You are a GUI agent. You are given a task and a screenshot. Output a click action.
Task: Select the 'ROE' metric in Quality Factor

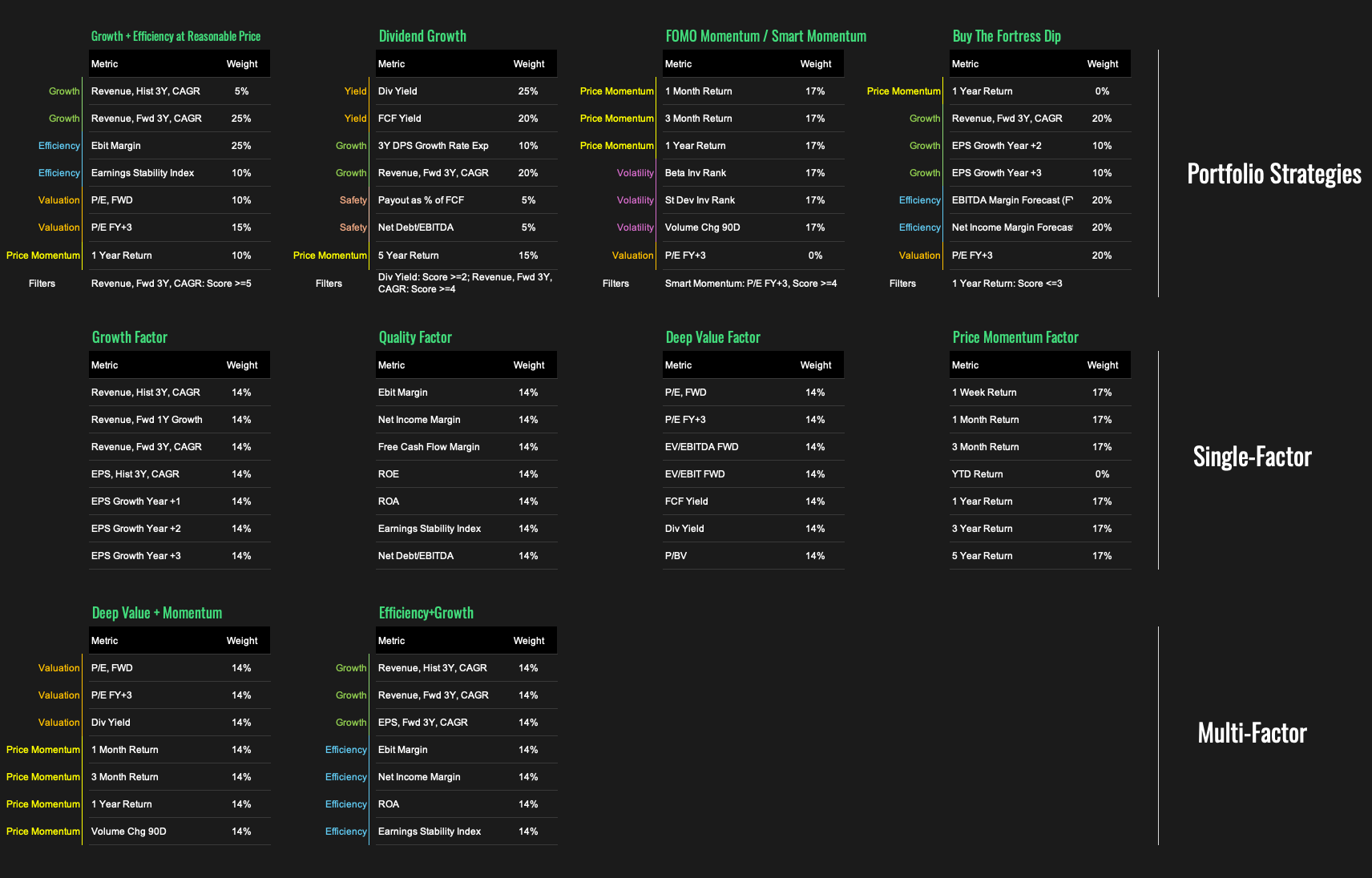[388, 474]
